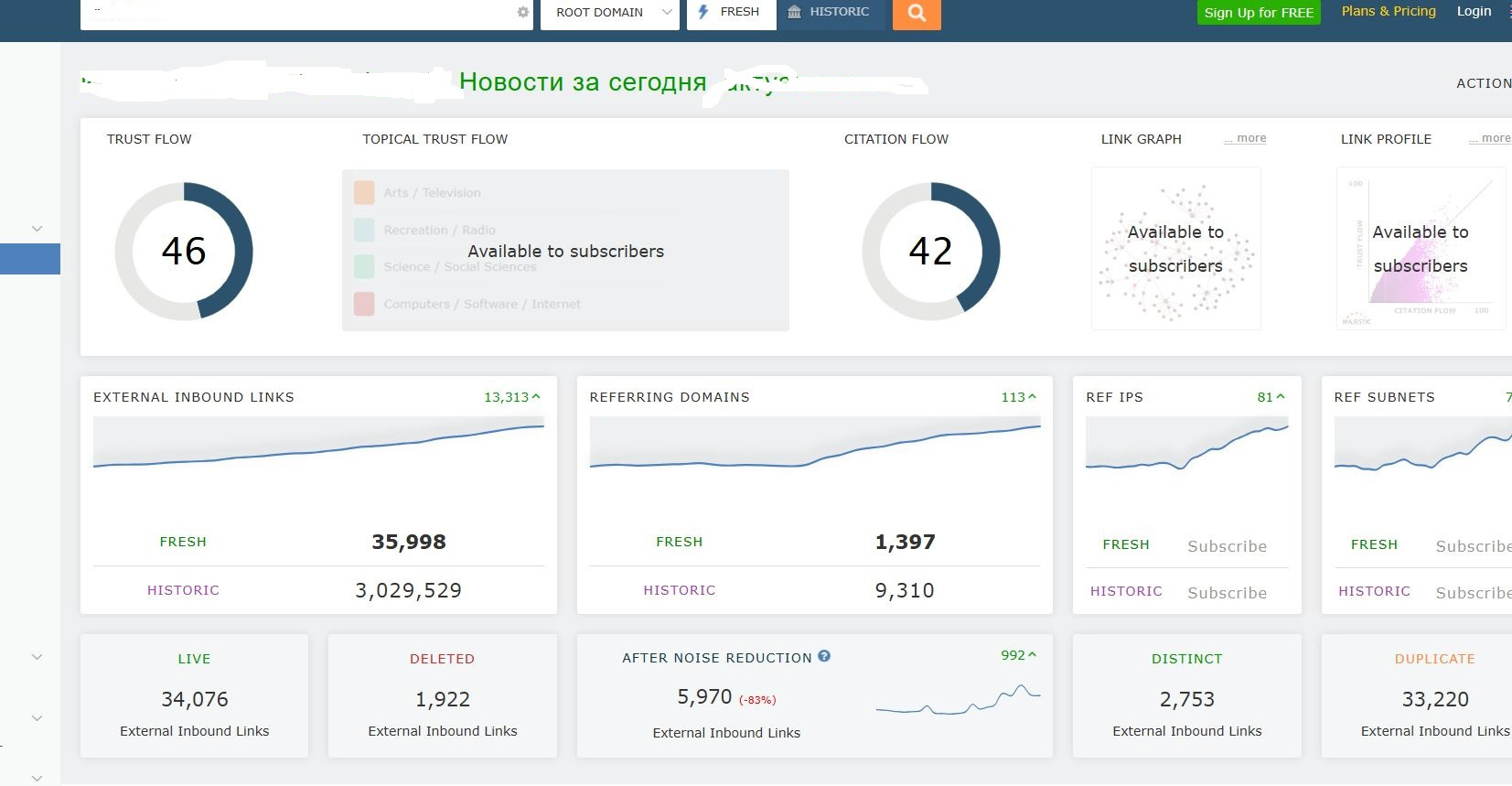Click the DELETED card label

443,659
